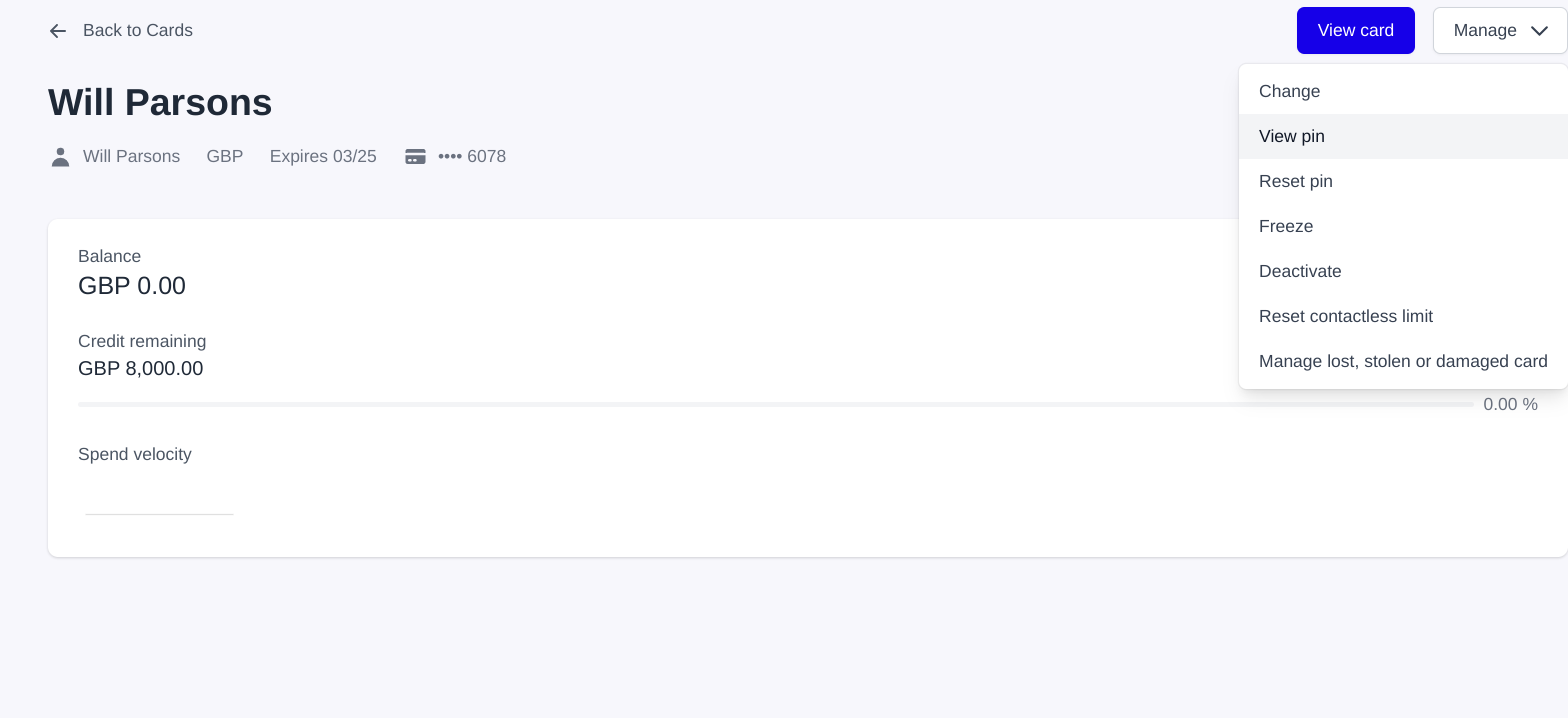Click the credit remaining progress bar
The width and height of the screenshot is (1568, 718).
(775, 404)
